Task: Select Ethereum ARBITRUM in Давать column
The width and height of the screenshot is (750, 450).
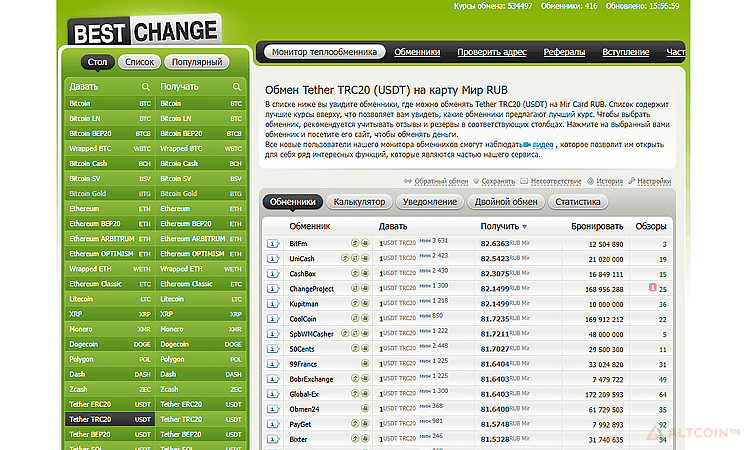Action: click(110, 239)
